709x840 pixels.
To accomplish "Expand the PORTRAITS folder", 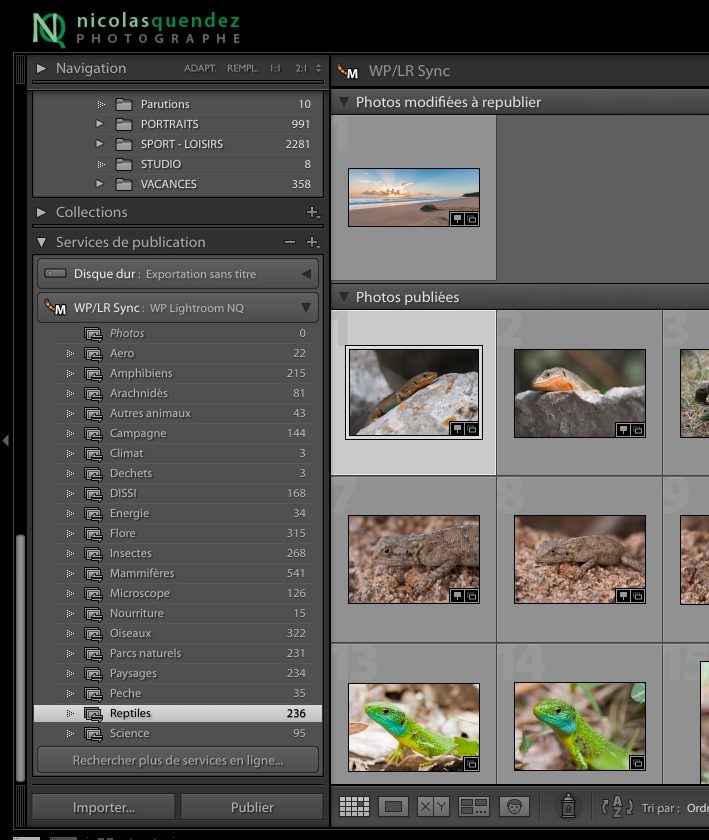I will 100,124.
